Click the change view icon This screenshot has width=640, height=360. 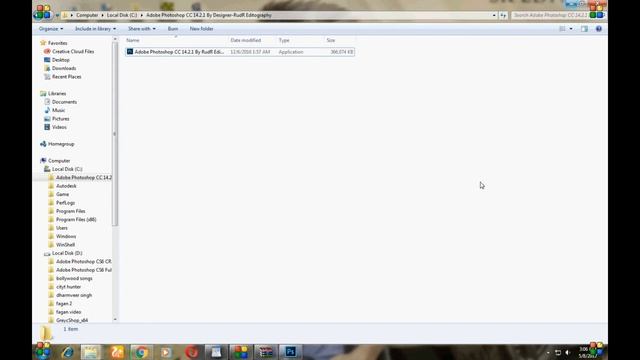(562, 29)
